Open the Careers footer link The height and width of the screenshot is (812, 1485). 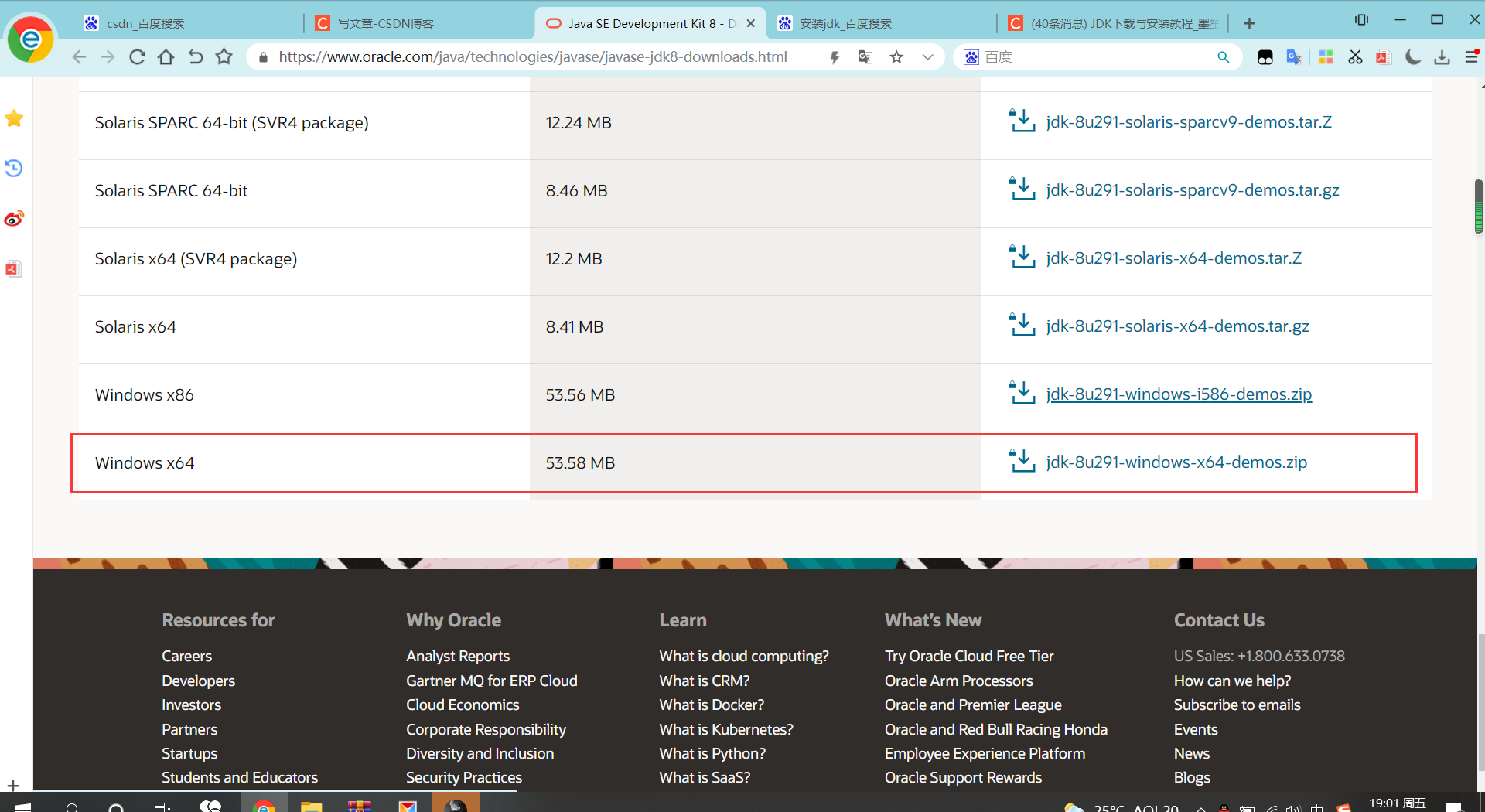click(186, 656)
